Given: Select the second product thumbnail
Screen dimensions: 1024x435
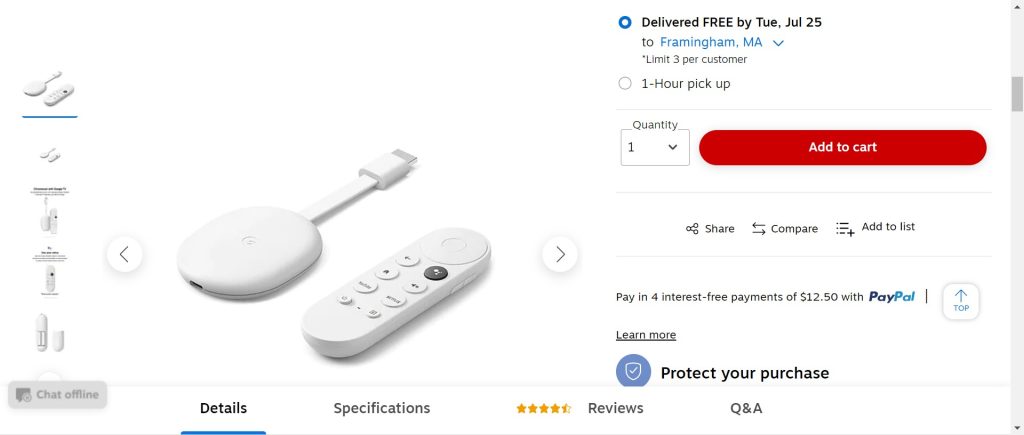Looking at the screenshot, I should click(x=50, y=154).
